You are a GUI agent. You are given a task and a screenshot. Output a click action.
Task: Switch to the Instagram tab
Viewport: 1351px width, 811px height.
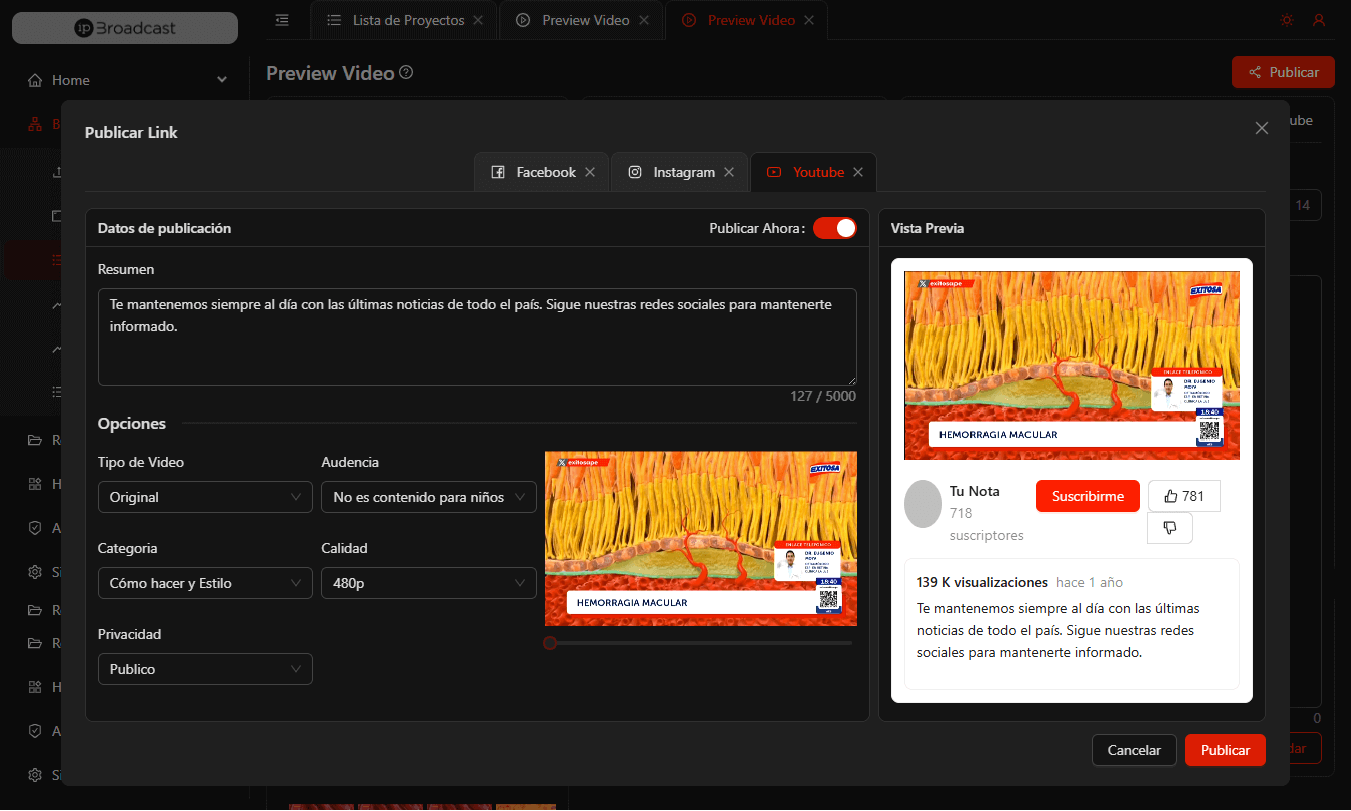(673, 172)
